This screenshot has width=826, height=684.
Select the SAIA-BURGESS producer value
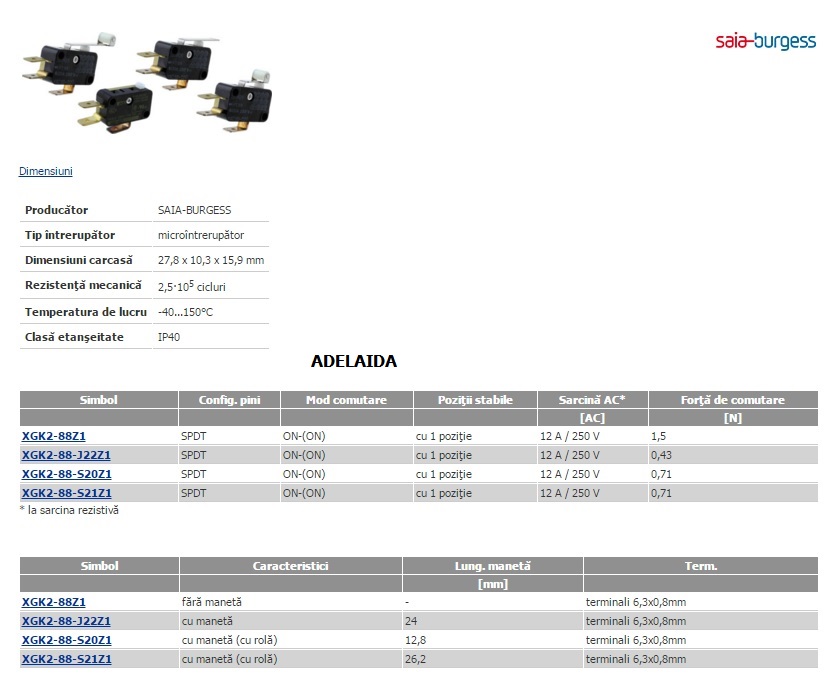pos(194,210)
